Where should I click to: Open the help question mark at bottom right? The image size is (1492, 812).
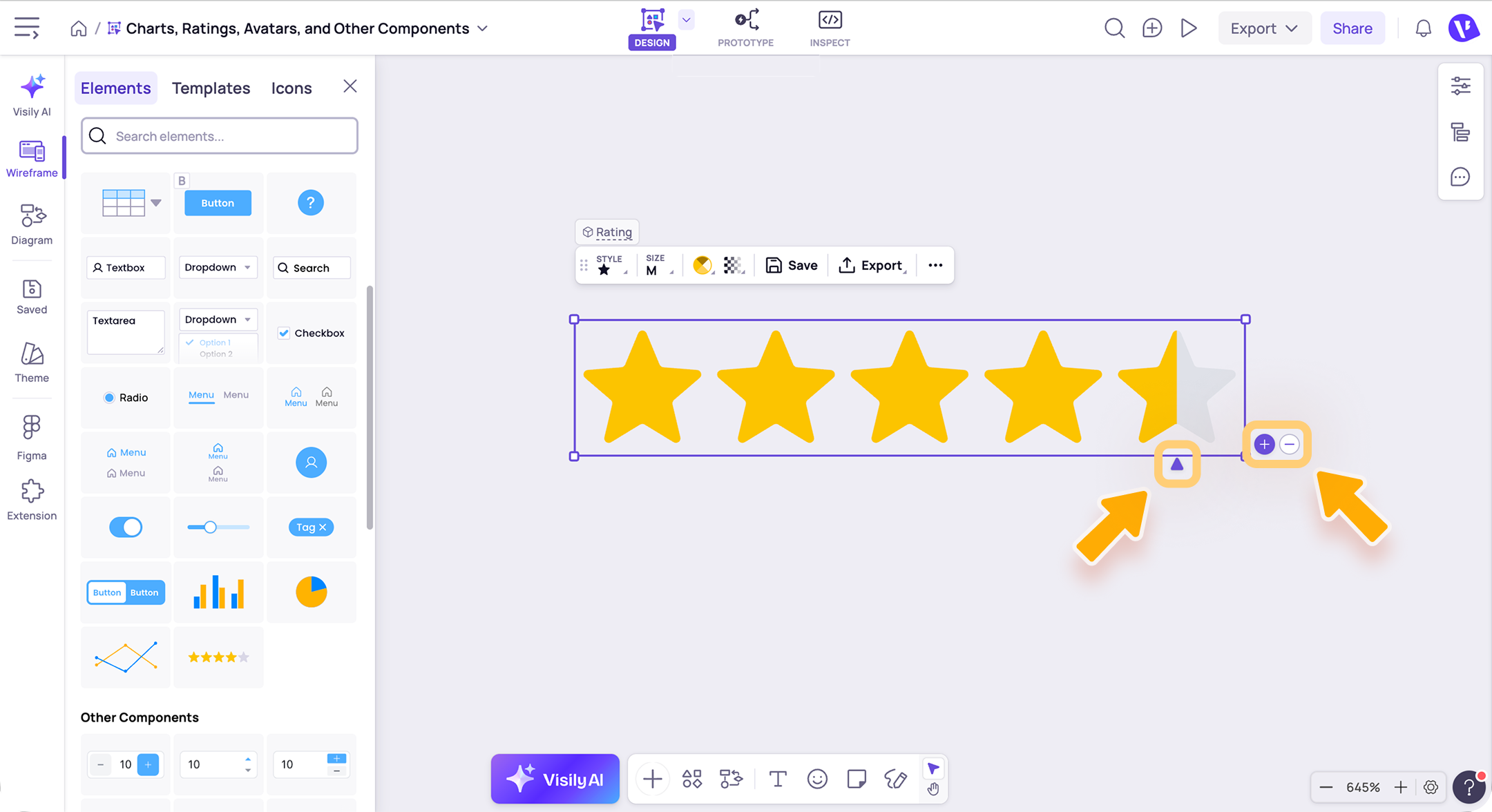click(1469, 786)
